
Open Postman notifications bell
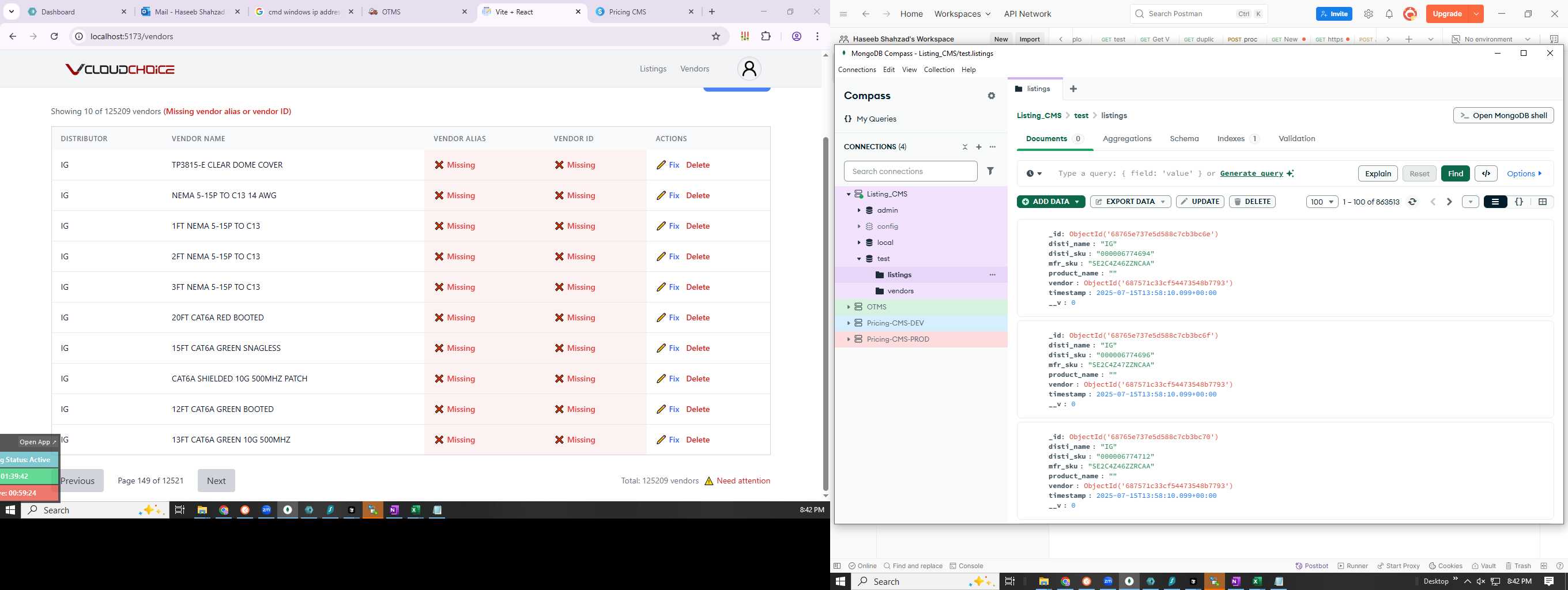pyautogui.click(x=1389, y=14)
